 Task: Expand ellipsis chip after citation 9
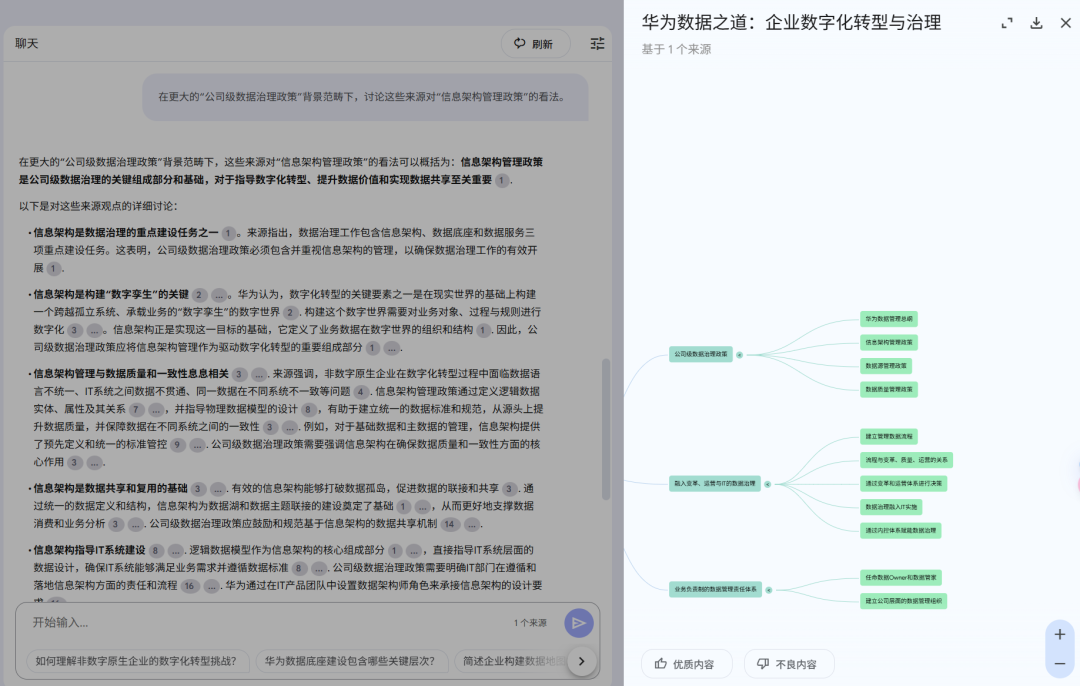tap(198, 445)
